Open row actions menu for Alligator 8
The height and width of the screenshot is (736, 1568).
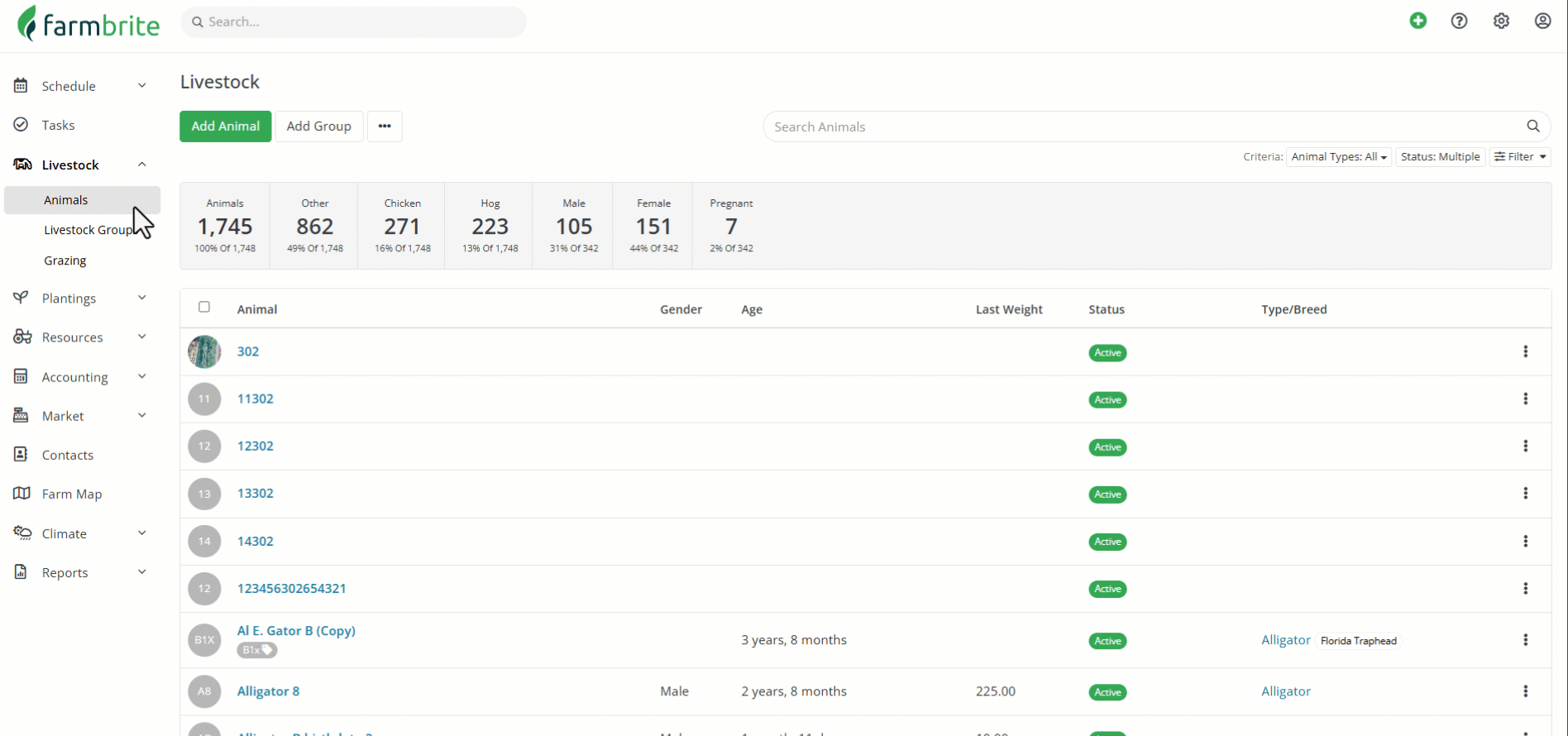1526,691
